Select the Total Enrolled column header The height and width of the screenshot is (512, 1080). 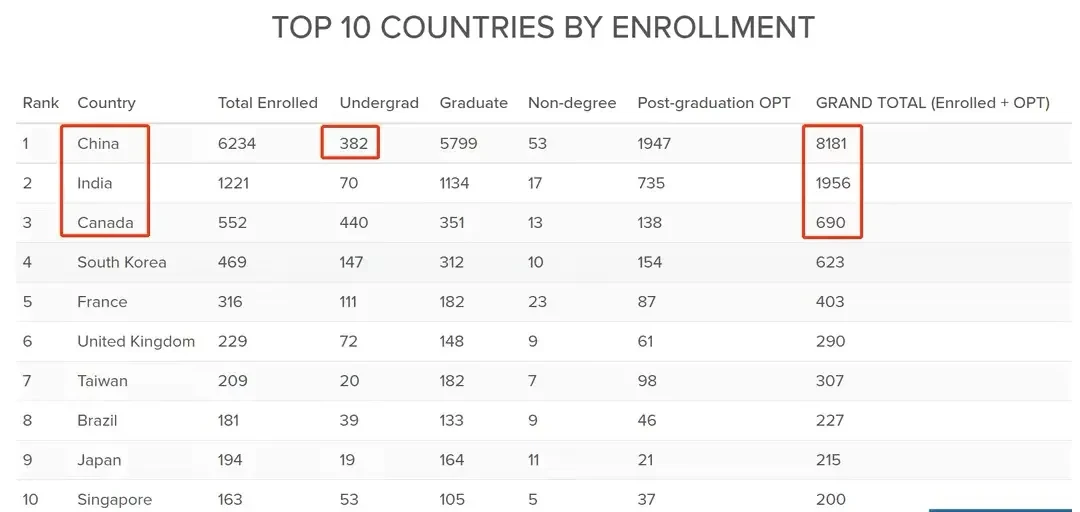pos(268,103)
